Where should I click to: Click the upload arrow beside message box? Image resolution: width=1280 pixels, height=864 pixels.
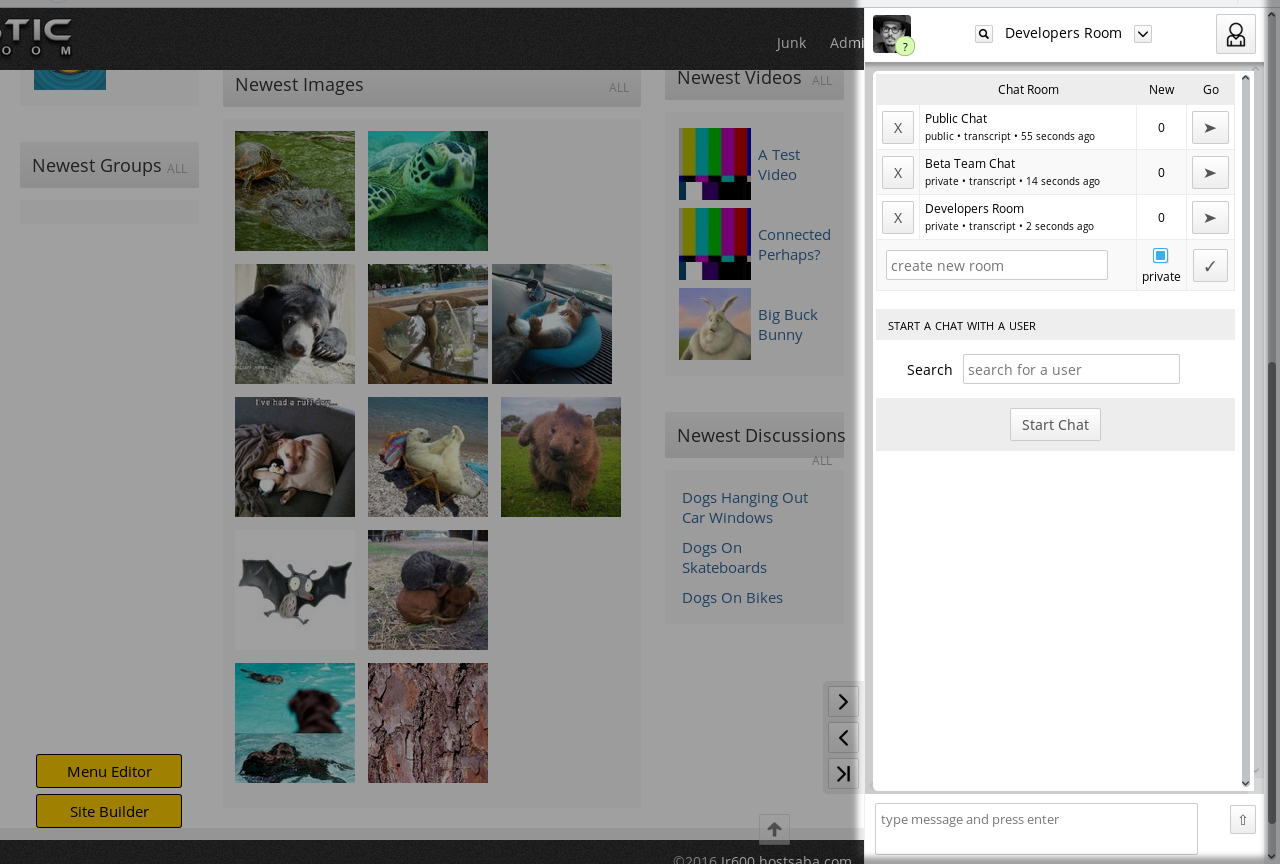tap(1242, 820)
